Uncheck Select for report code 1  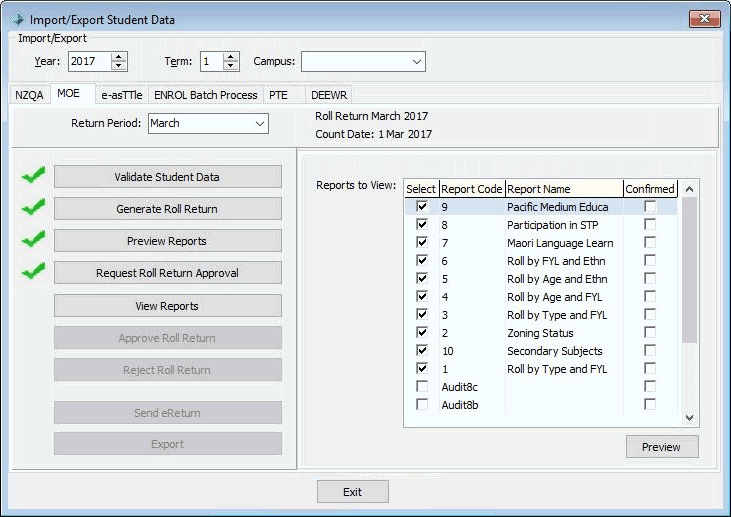(x=422, y=368)
